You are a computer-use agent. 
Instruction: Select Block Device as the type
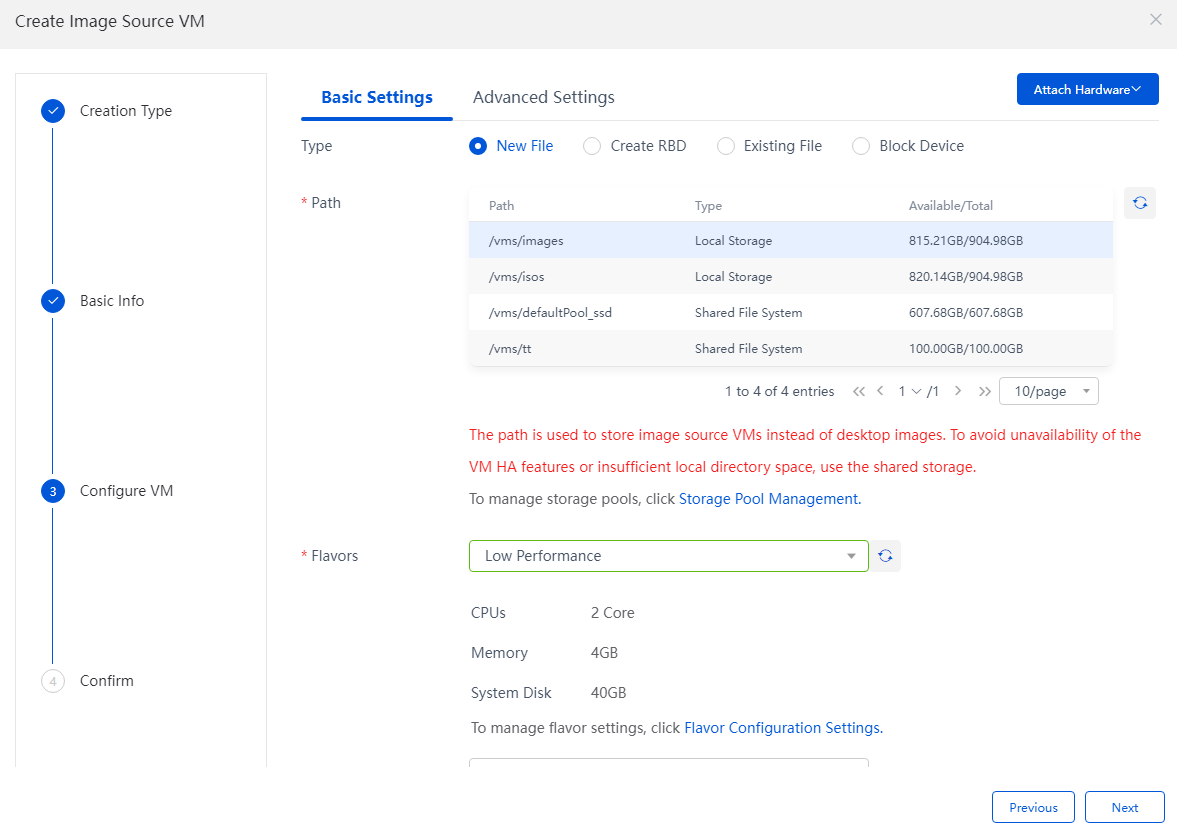click(860, 146)
